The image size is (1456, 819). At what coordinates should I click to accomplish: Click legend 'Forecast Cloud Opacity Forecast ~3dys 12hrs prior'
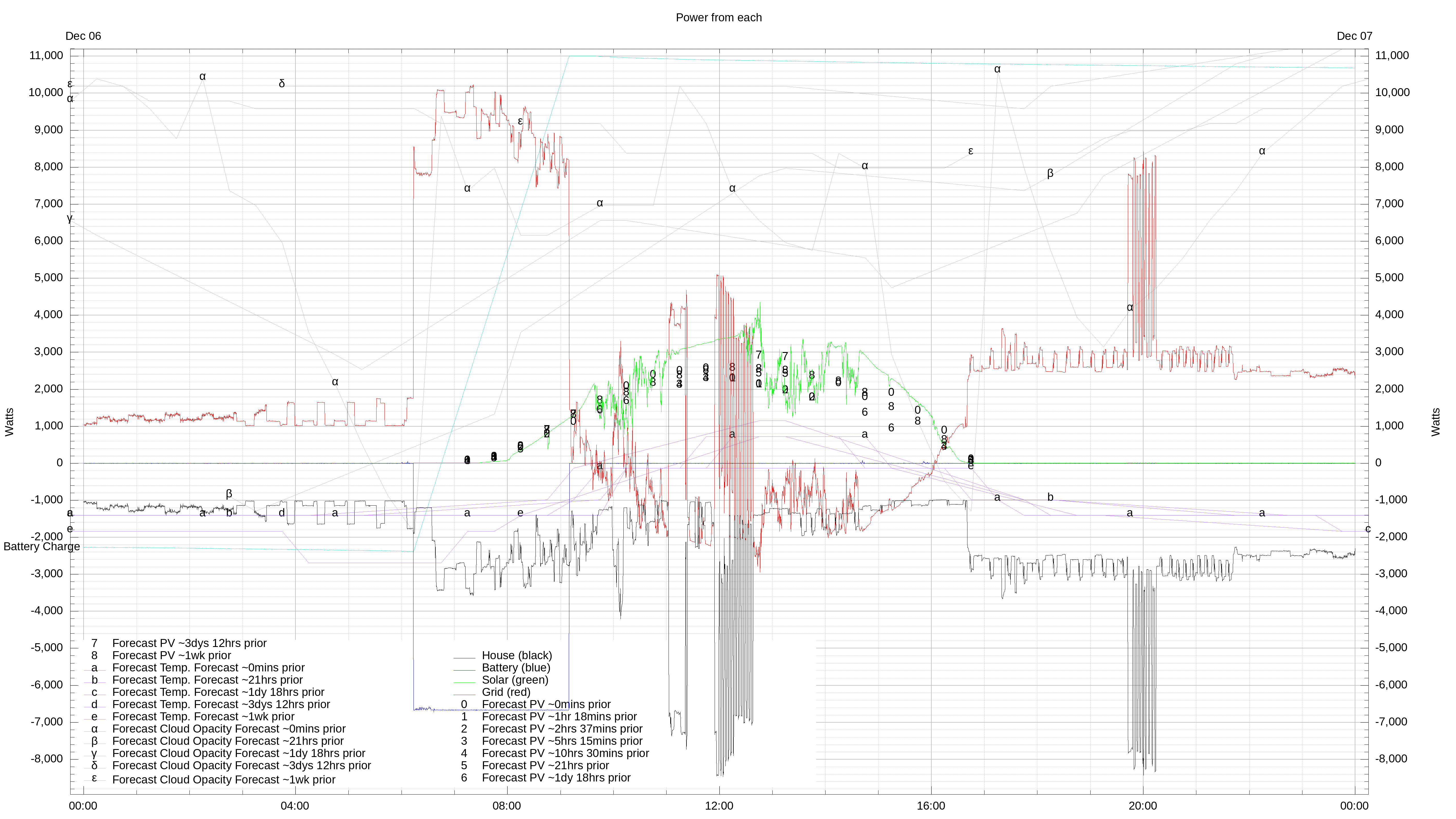click(241, 766)
